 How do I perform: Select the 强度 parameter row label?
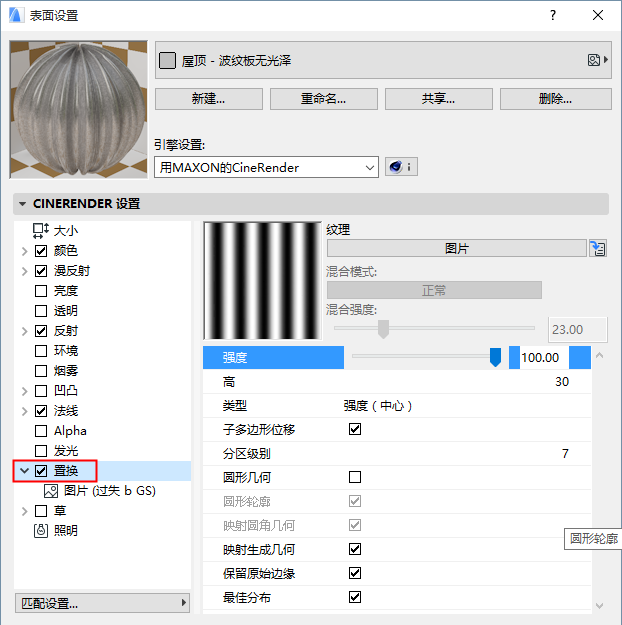(274, 357)
